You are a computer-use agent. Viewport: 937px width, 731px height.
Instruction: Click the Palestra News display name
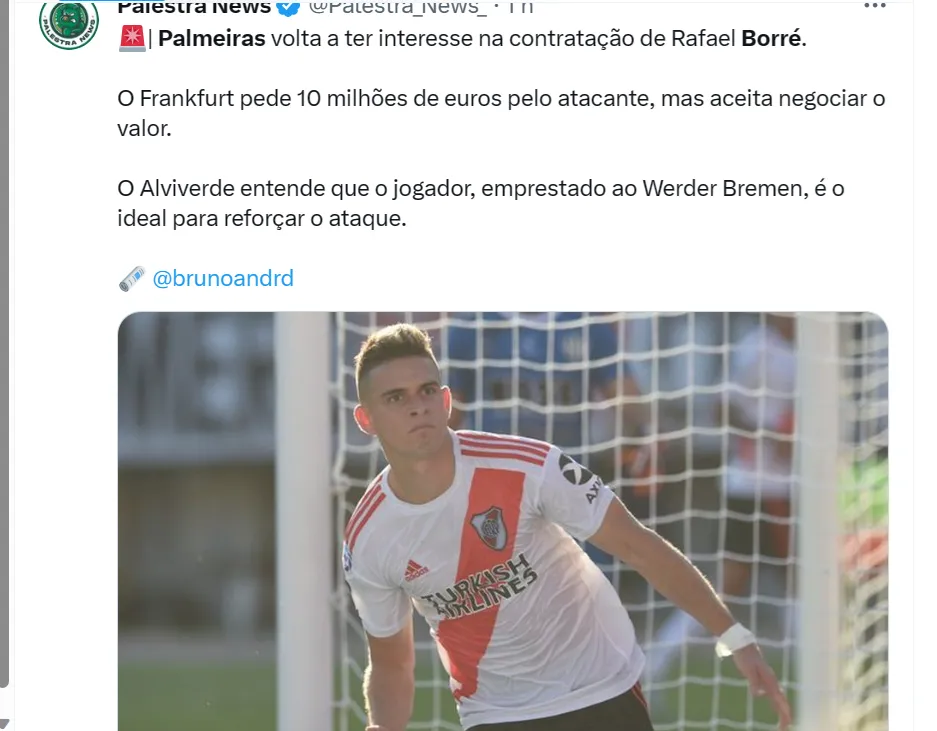[x=194, y=7]
